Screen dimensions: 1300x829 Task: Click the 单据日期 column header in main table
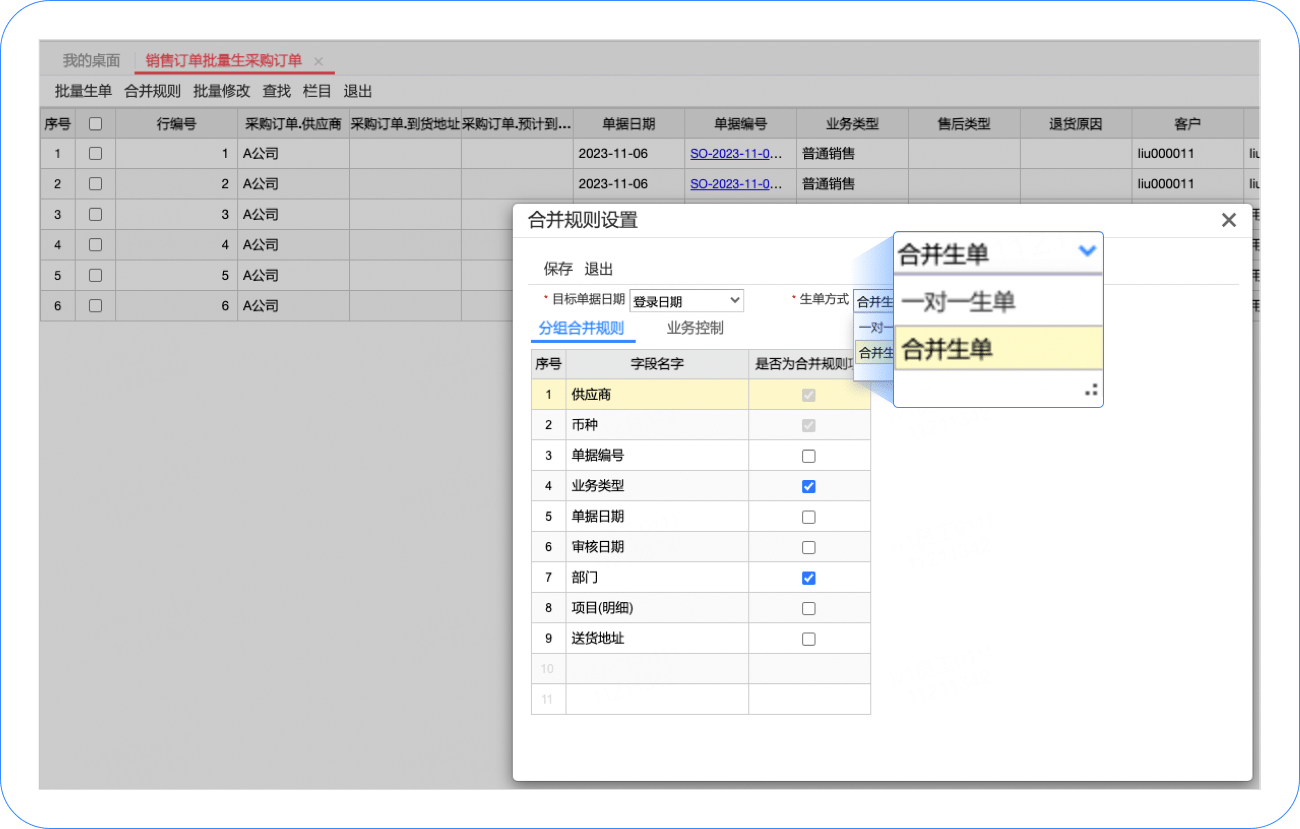click(x=629, y=124)
